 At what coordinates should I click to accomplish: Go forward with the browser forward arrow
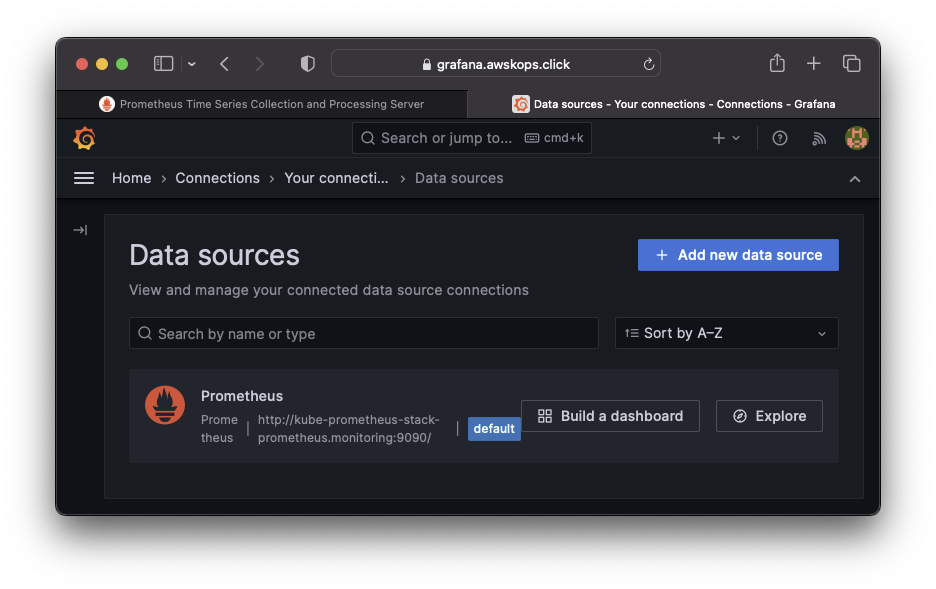[259, 64]
